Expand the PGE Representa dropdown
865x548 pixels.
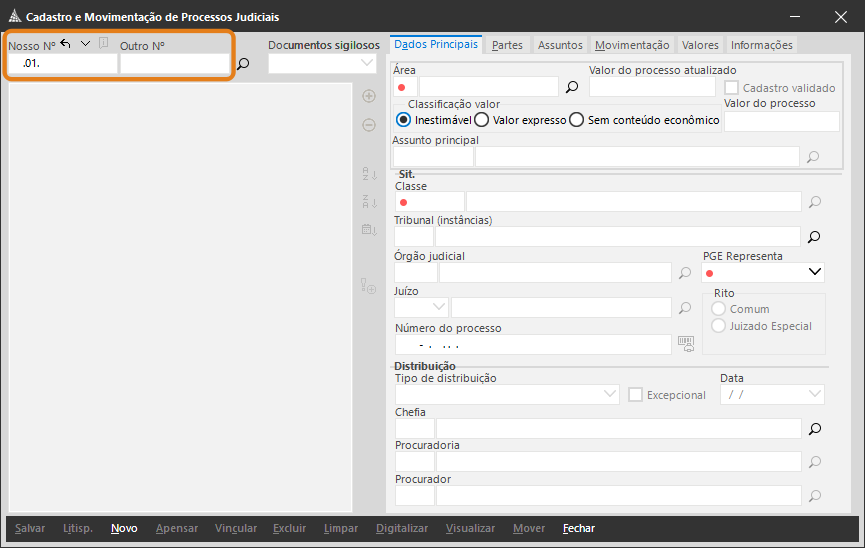coord(814,272)
